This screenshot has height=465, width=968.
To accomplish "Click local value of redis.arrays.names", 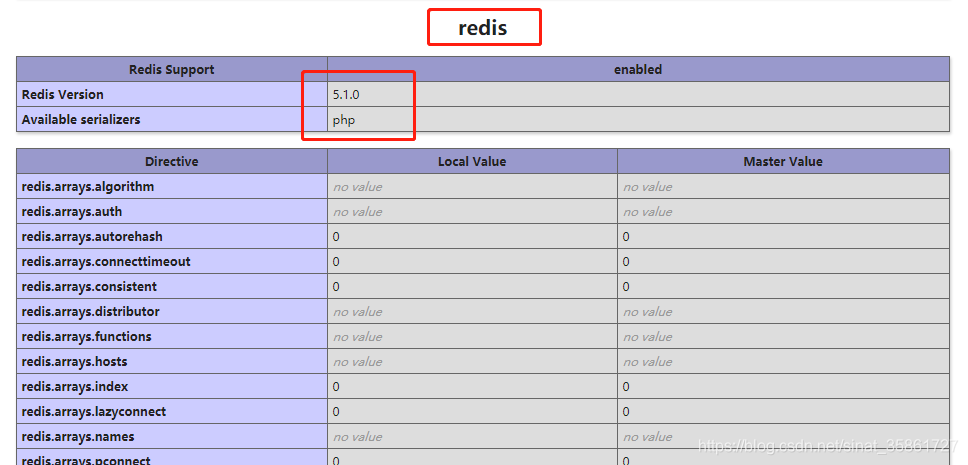I will click(357, 437).
